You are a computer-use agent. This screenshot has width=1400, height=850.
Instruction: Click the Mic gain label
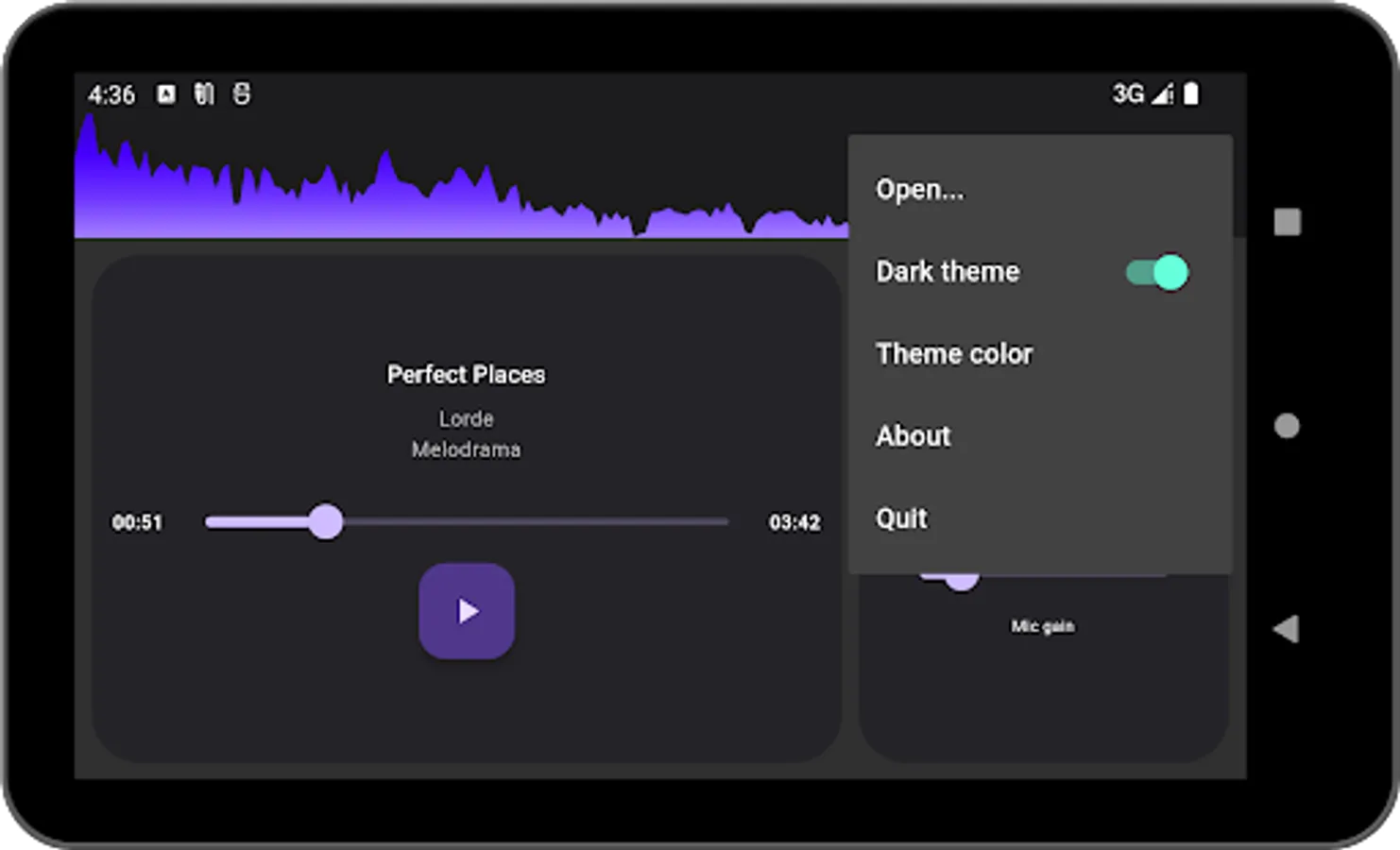click(x=1043, y=626)
